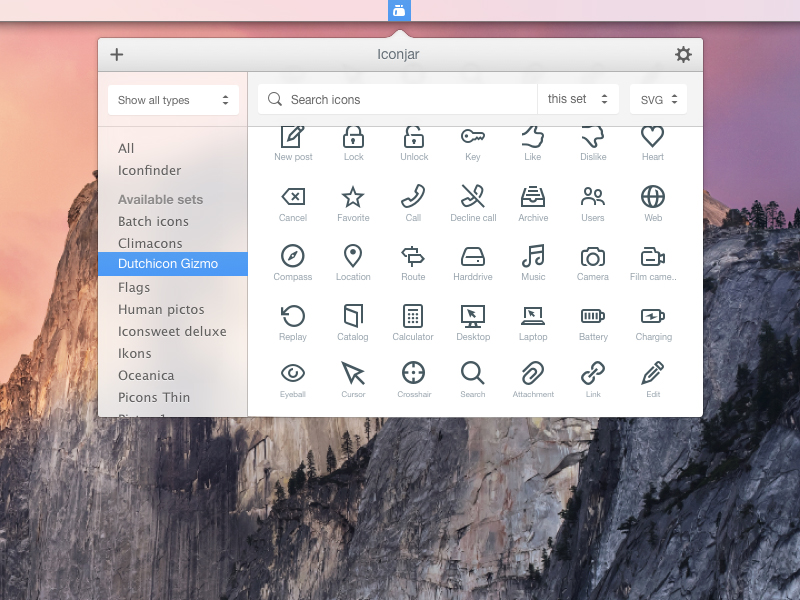This screenshot has height=600, width=800.
Task: Open the SVG format dropdown
Action: tap(658, 99)
